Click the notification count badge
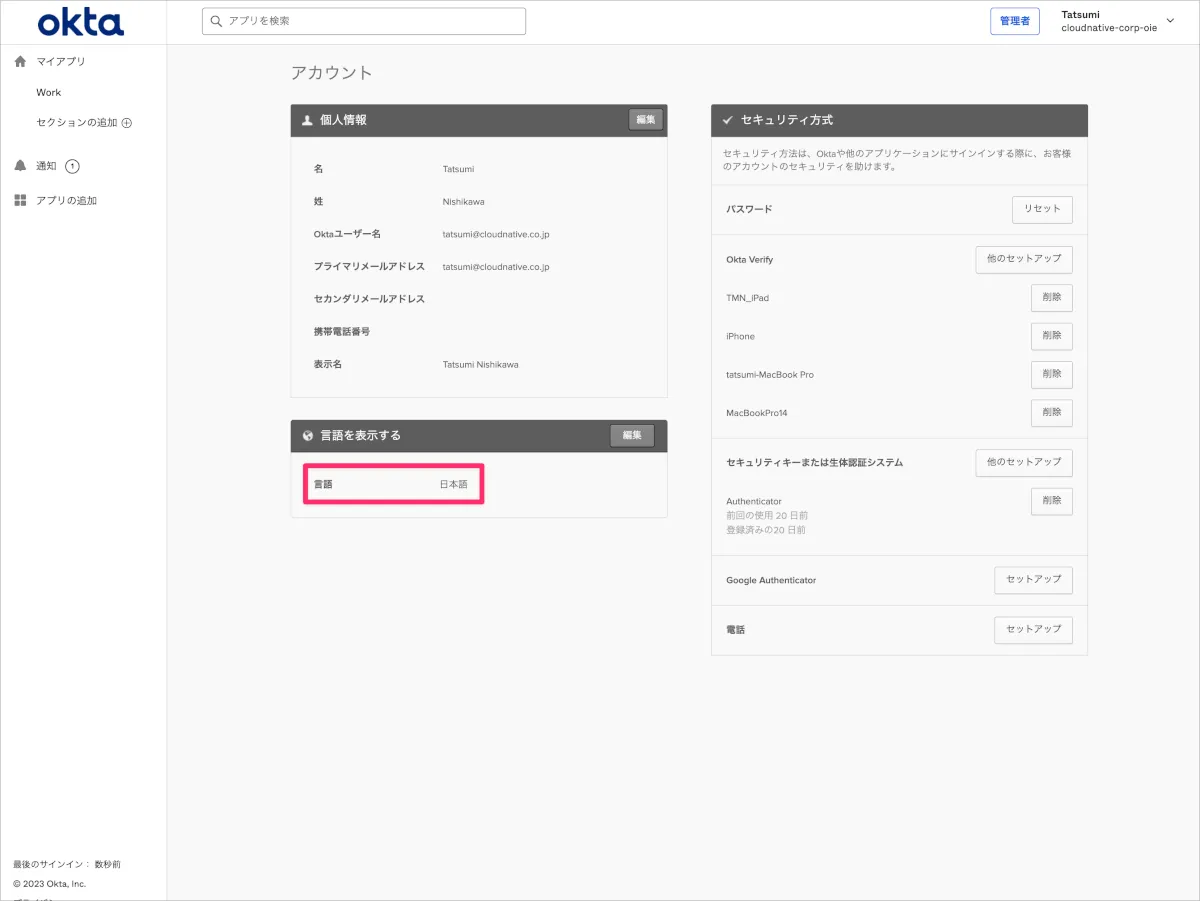Screen dimensions: 1200x901 72,166
